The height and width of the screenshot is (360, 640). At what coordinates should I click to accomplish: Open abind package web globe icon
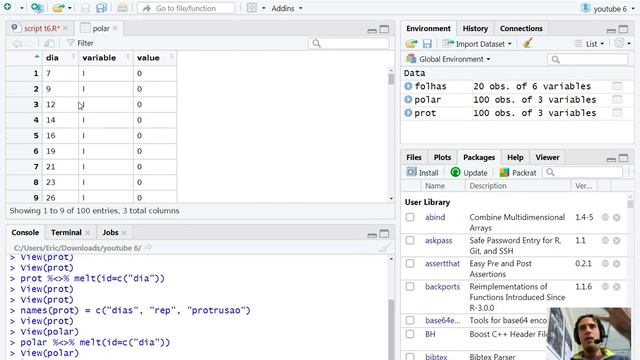(605, 218)
